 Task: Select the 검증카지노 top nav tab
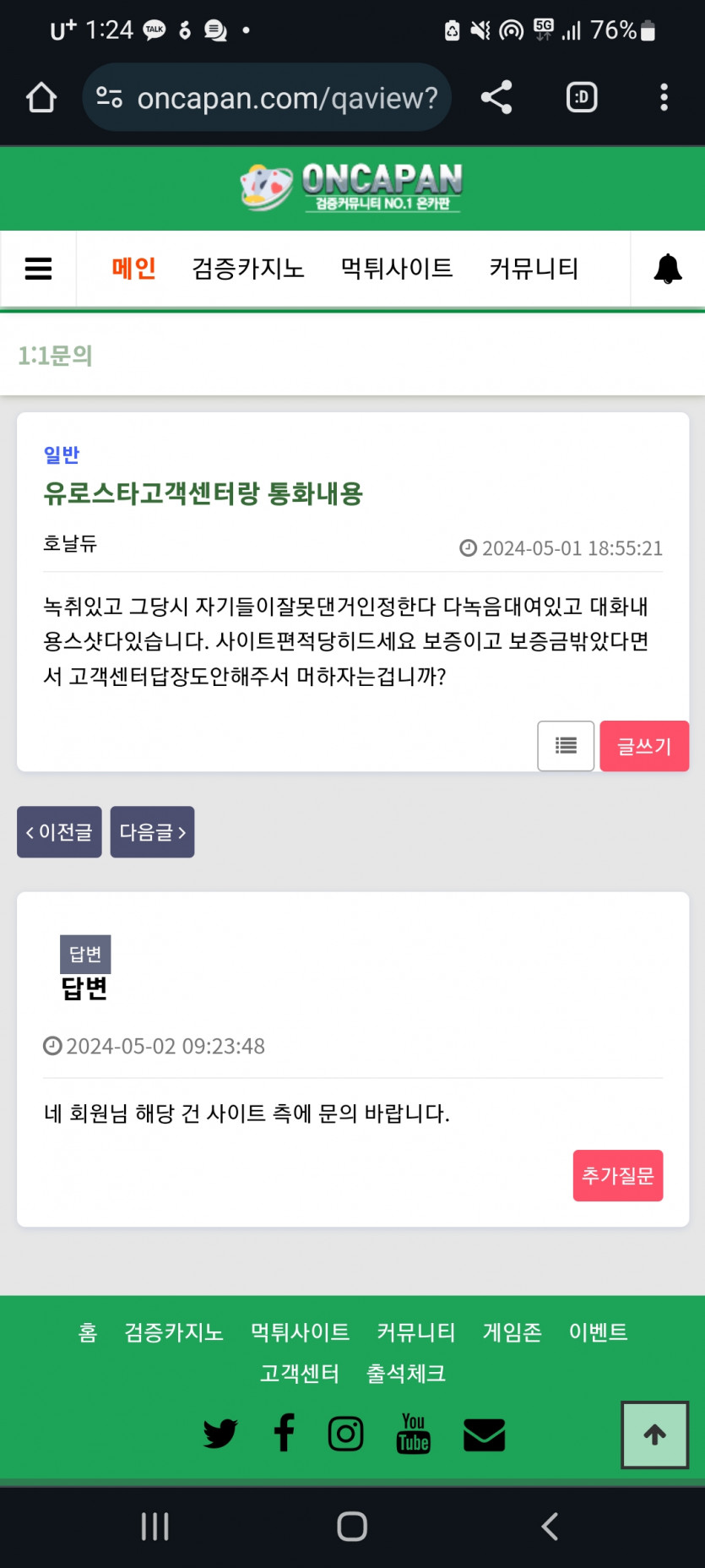(x=247, y=269)
